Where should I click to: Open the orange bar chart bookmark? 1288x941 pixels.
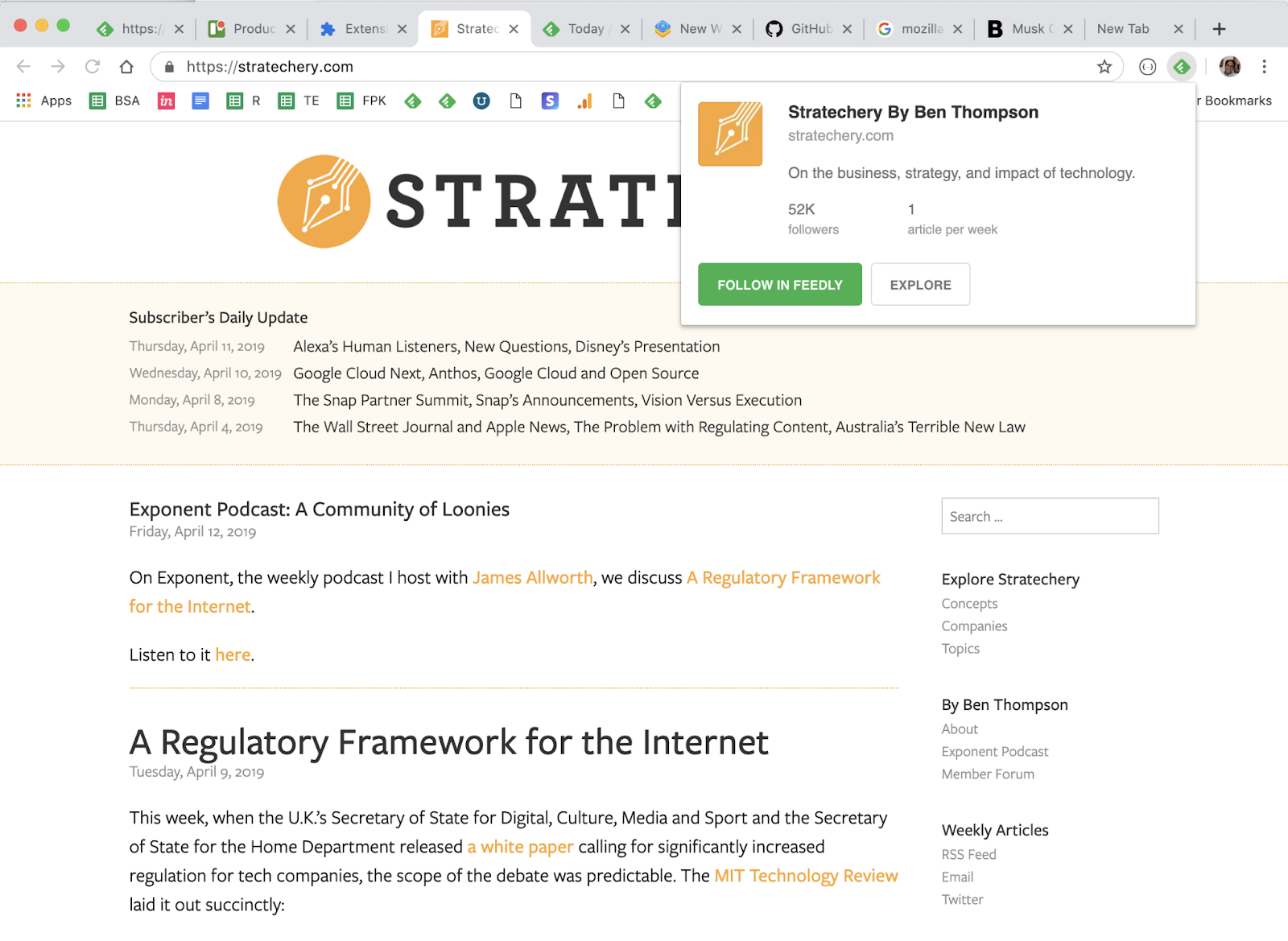tap(584, 101)
